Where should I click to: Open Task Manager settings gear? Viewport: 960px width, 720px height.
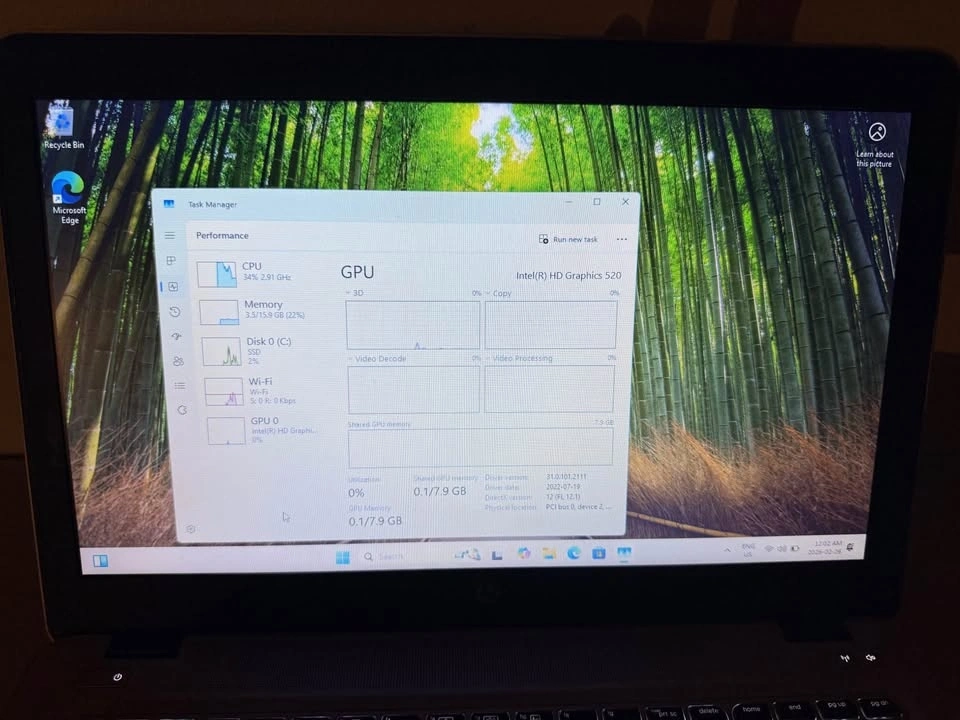tap(190, 529)
